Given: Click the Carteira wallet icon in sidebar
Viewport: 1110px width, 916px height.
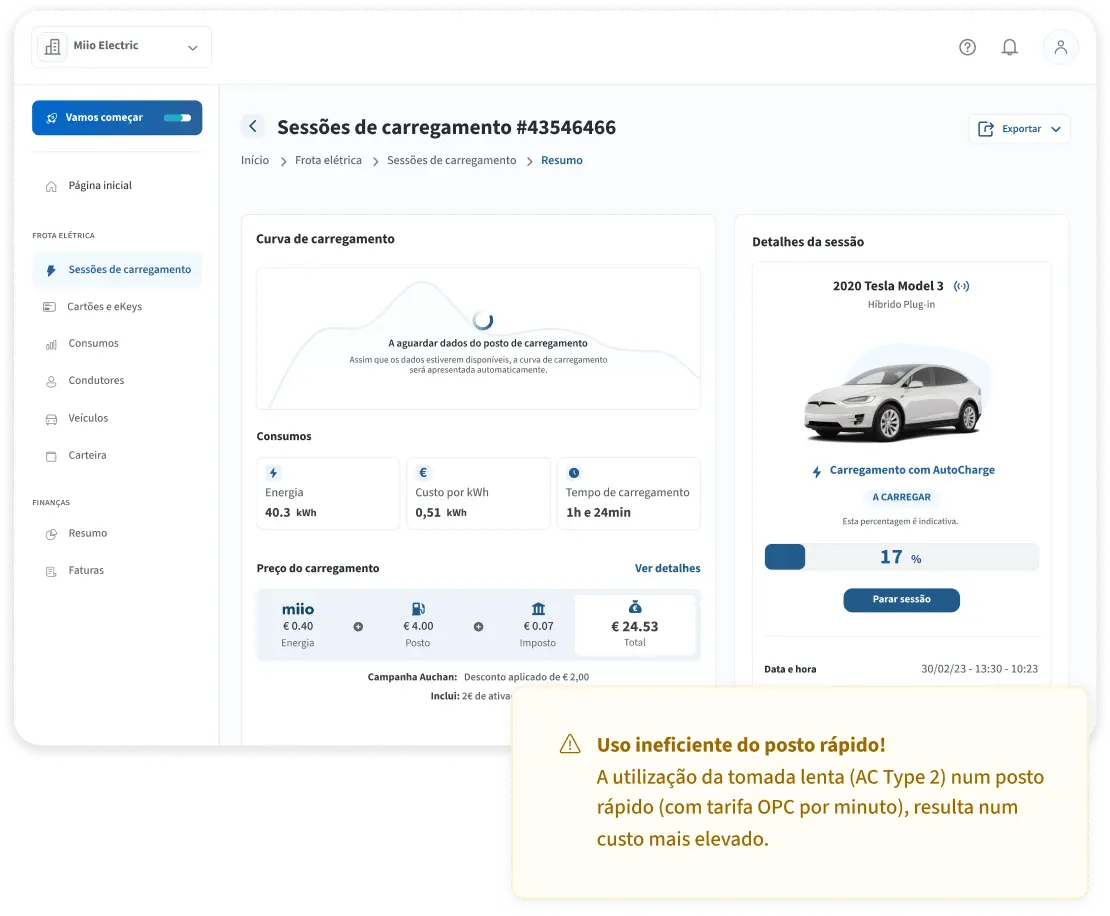Looking at the screenshot, I should tap(51, 456).
